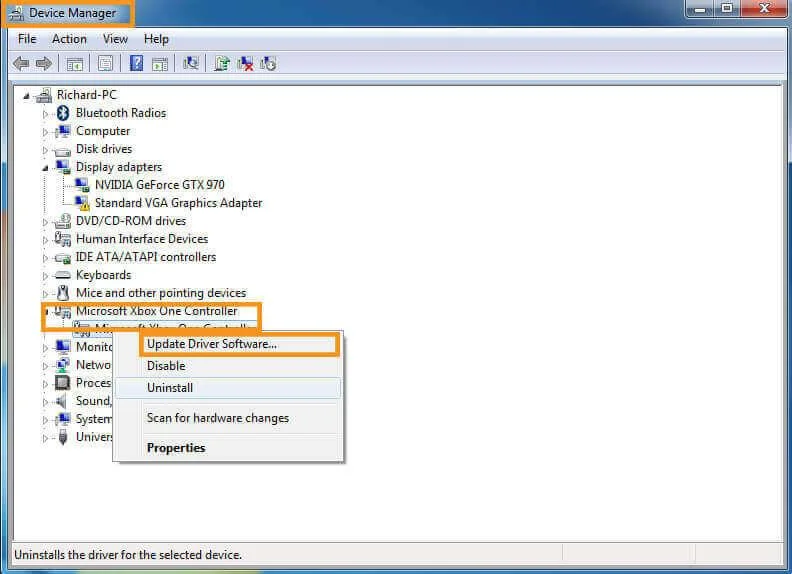Click the Properties sheet toolbar icon
This screenshot has width=792, height=574.
(106, 64)
